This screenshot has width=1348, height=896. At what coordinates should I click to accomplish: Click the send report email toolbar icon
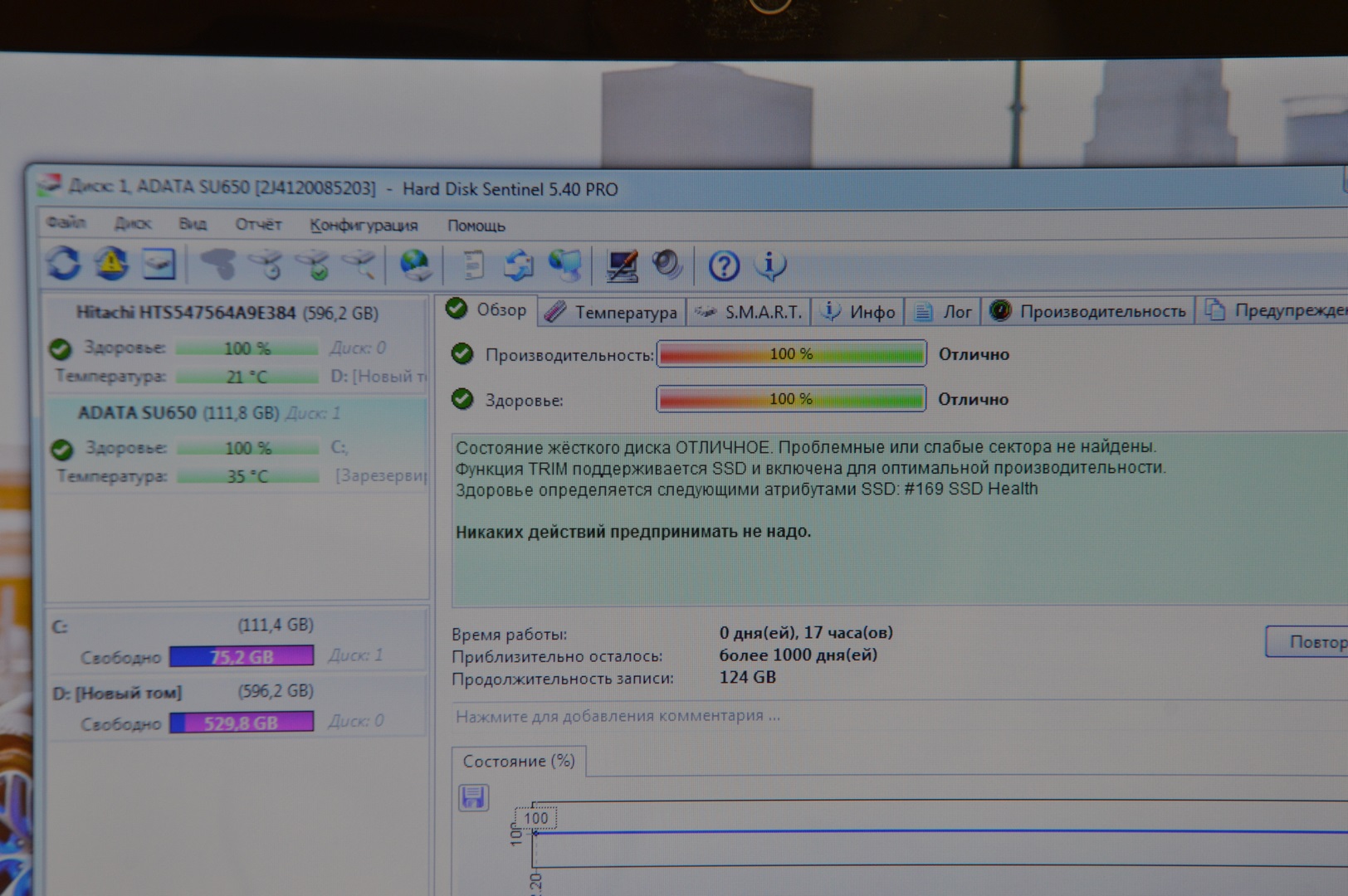(520, 265)
